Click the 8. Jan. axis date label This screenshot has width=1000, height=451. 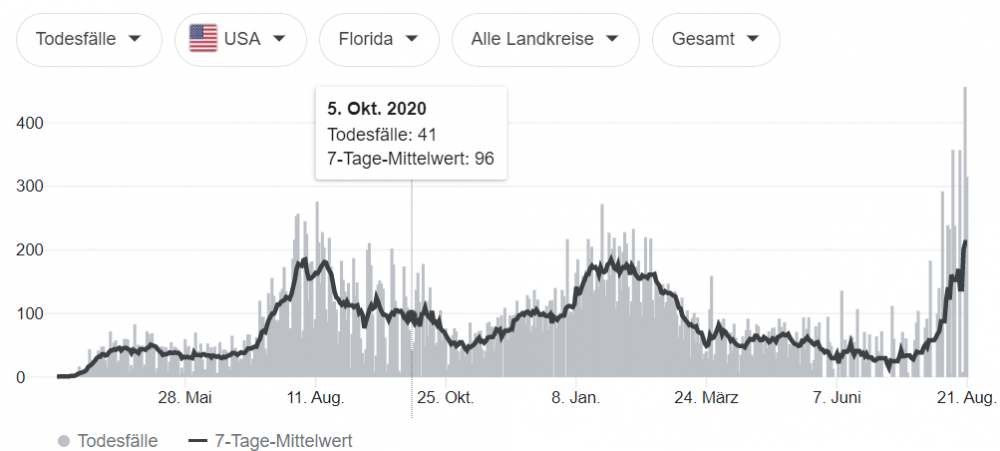575,398
